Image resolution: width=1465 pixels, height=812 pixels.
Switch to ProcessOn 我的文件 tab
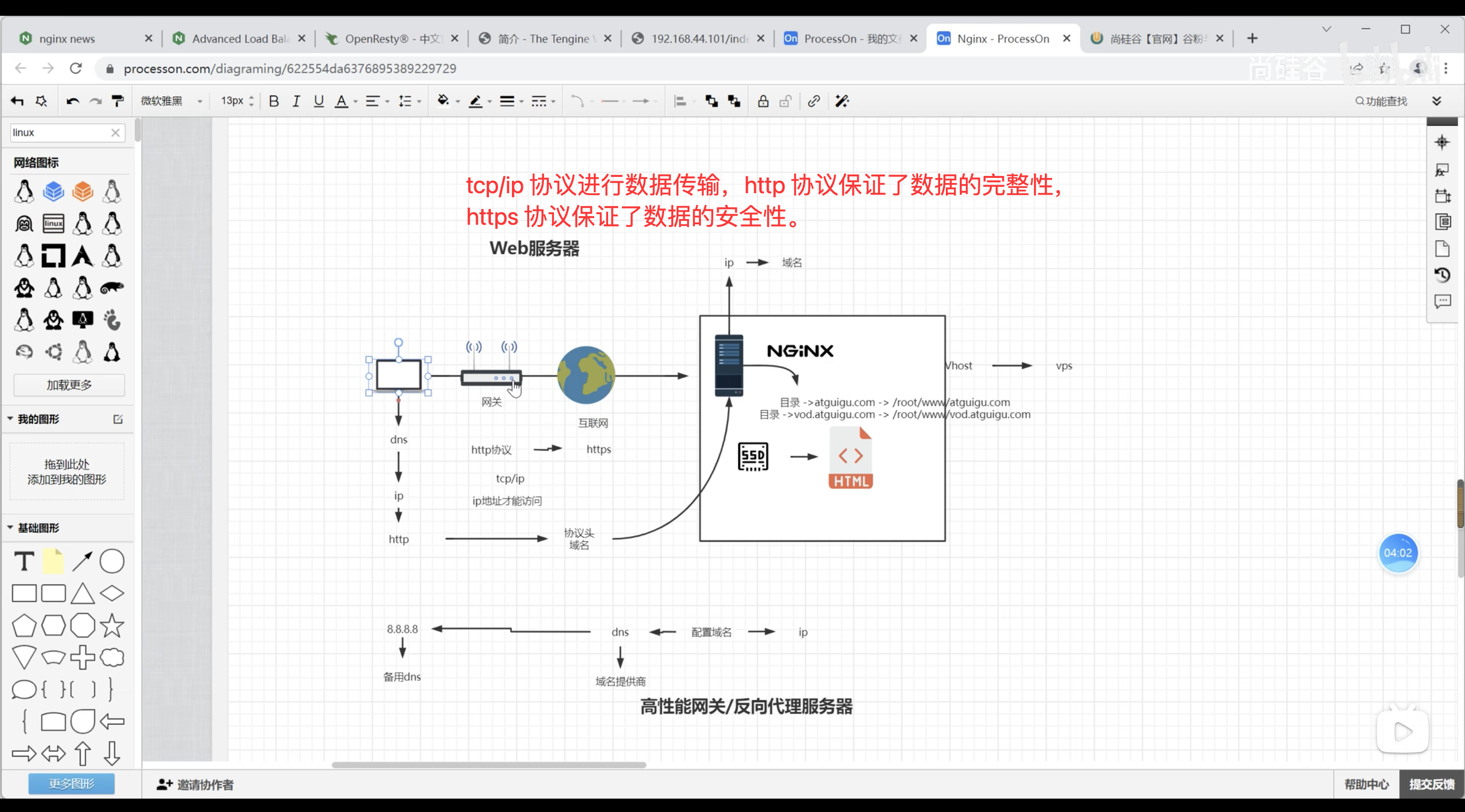click(x=851, y=39)
